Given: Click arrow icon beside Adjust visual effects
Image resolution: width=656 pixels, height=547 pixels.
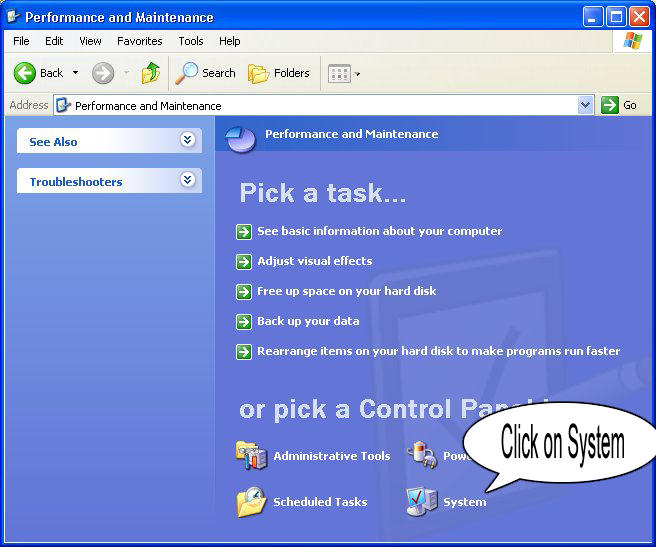Looking at the screenshot, I should (x=244, y=262).
